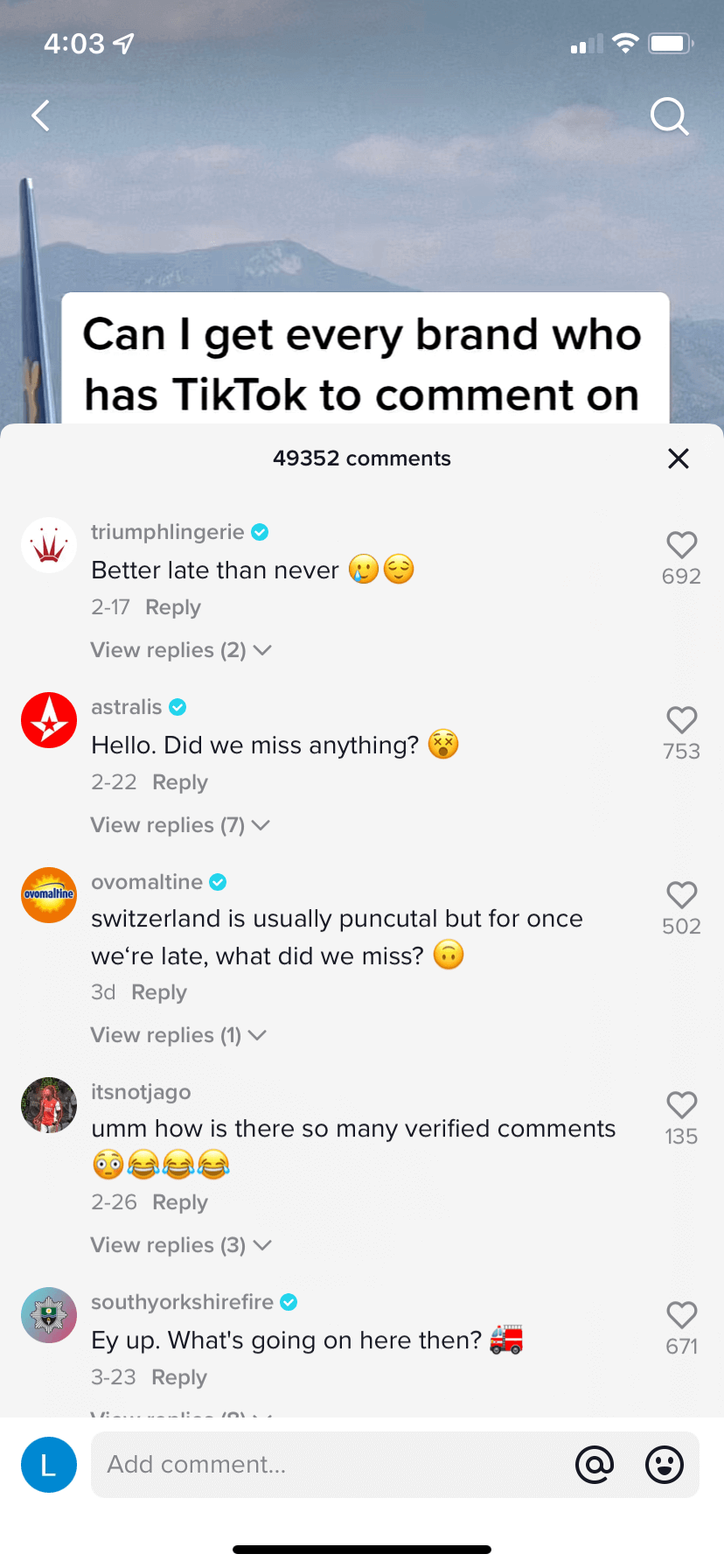Like the triumphlingerie comment

pos(681,545)
